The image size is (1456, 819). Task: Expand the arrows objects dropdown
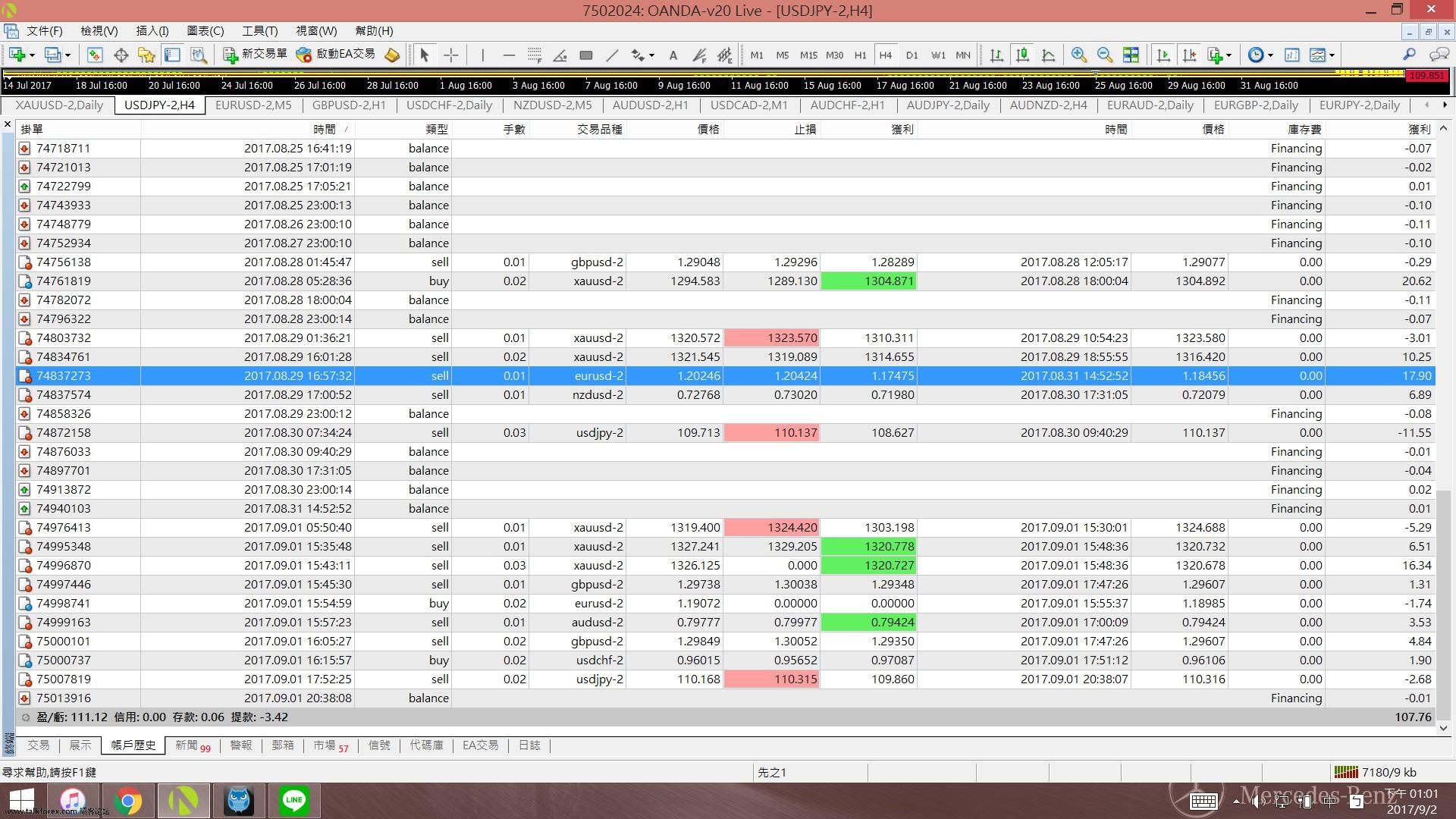pyautogui.click(x=651, y=55)
